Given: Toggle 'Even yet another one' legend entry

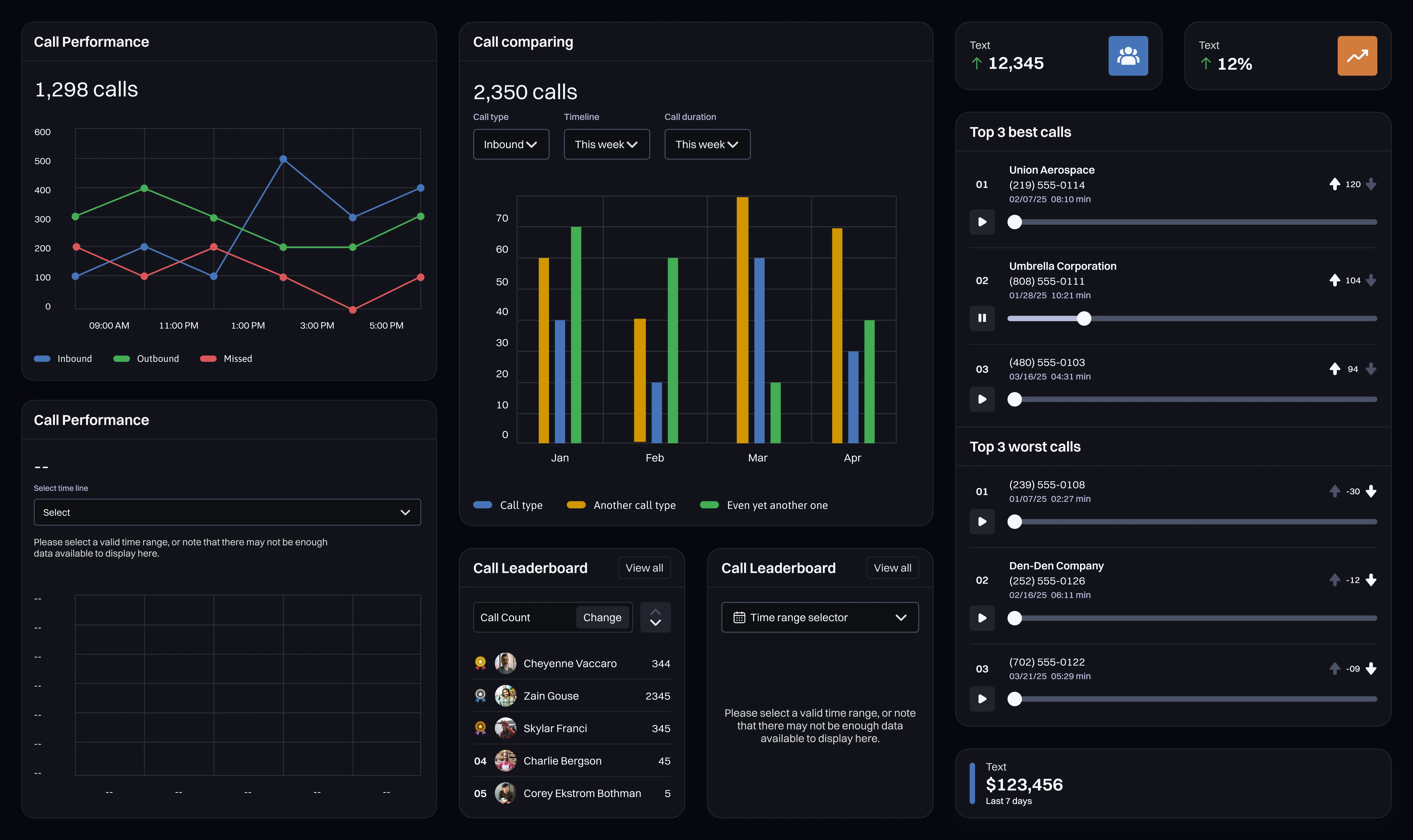Looking at the screenshot, I should tap(764, 505).
